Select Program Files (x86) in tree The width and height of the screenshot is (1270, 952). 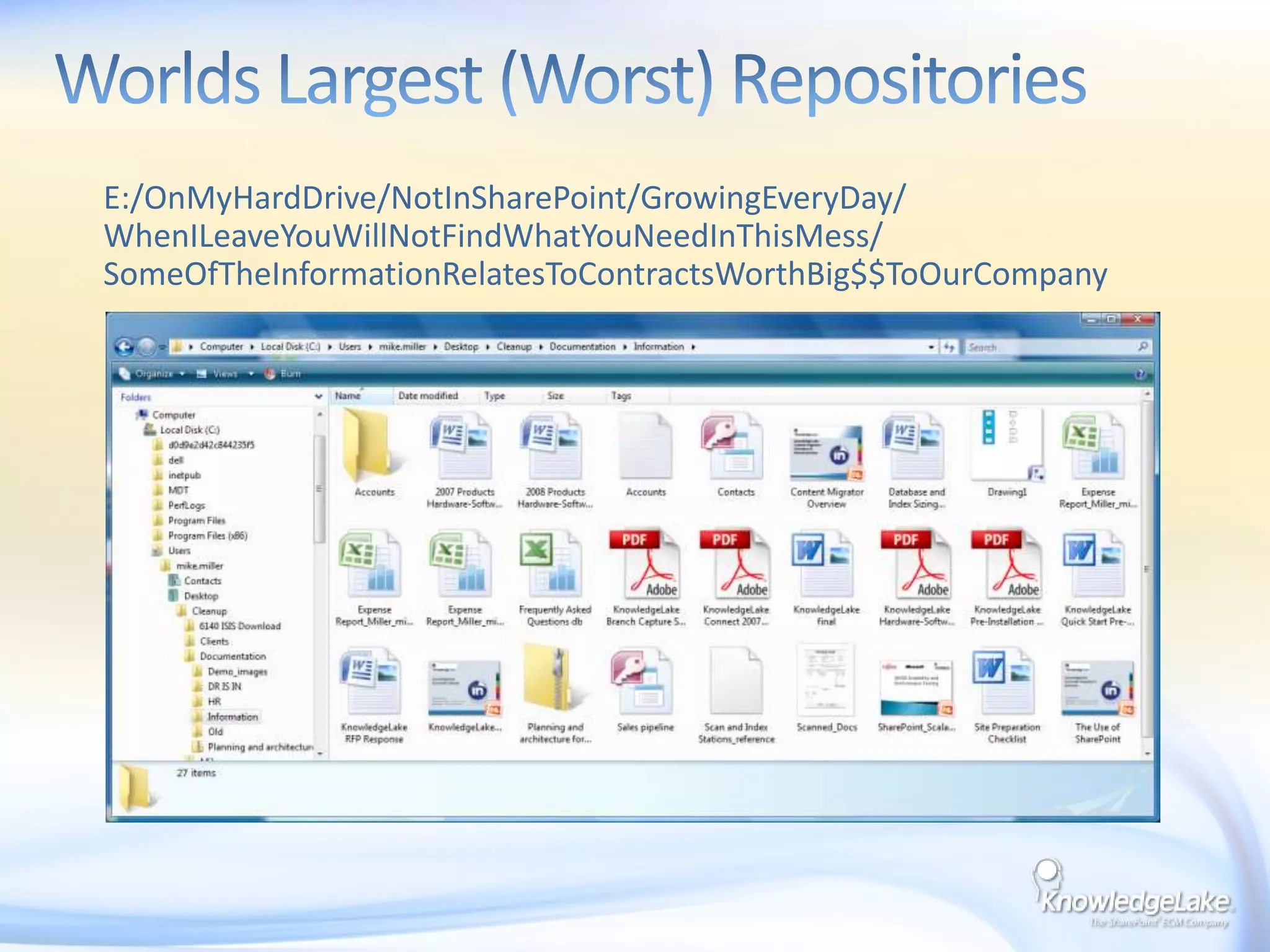(x=207, y=535)
